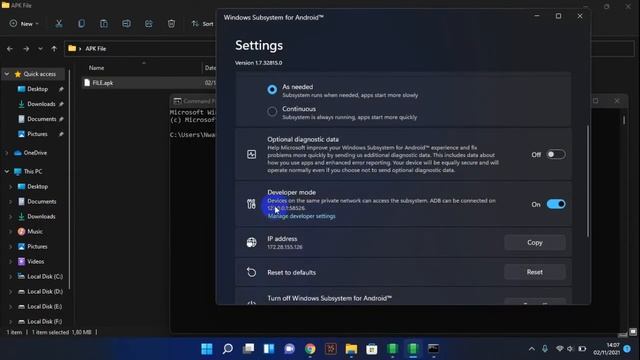Screen dimensions: 640x360
Task: Click the network Wi-Fi tray icon
Action: [560, 349]
